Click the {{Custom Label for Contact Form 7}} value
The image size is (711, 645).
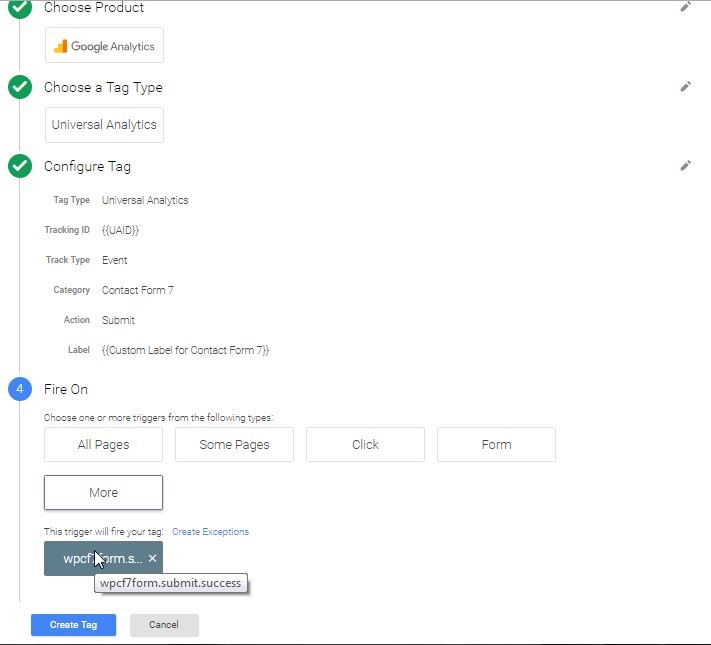click(185, 350)
